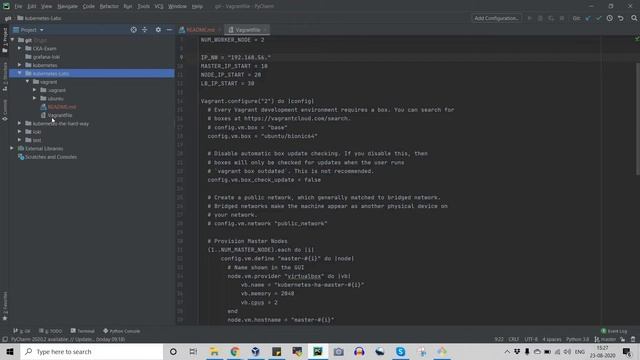Click the Stop square icon
Viewport: 640px width, 360px height.
[562, 18]
